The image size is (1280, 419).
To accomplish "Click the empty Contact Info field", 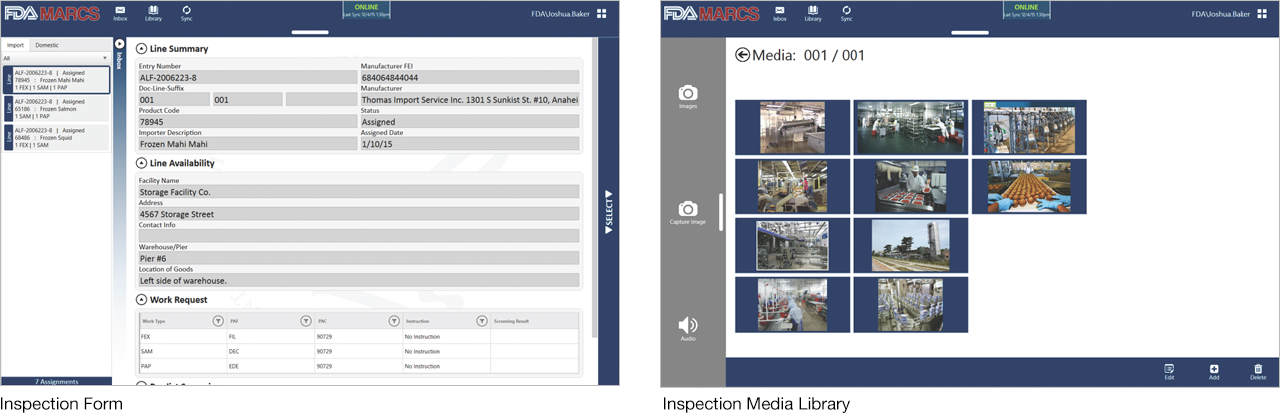I will (359, 236).
